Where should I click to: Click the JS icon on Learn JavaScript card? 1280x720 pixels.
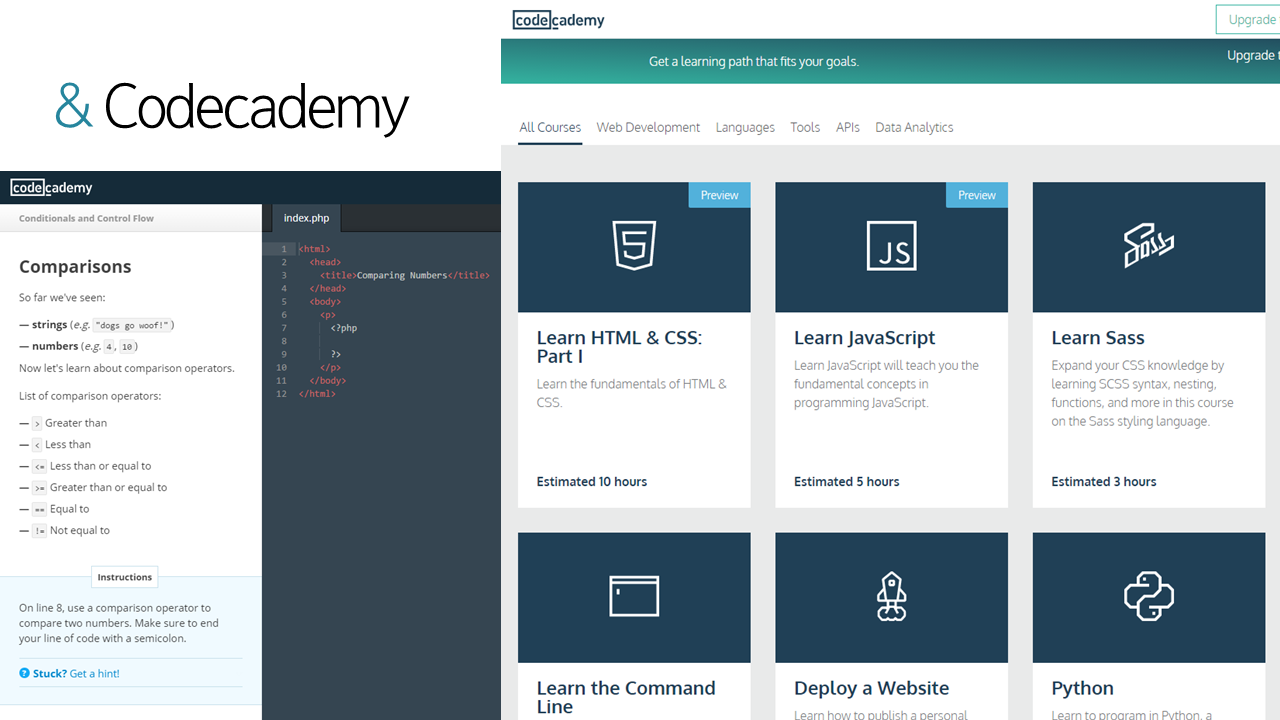pyautogui.click(x=891, y=246)
